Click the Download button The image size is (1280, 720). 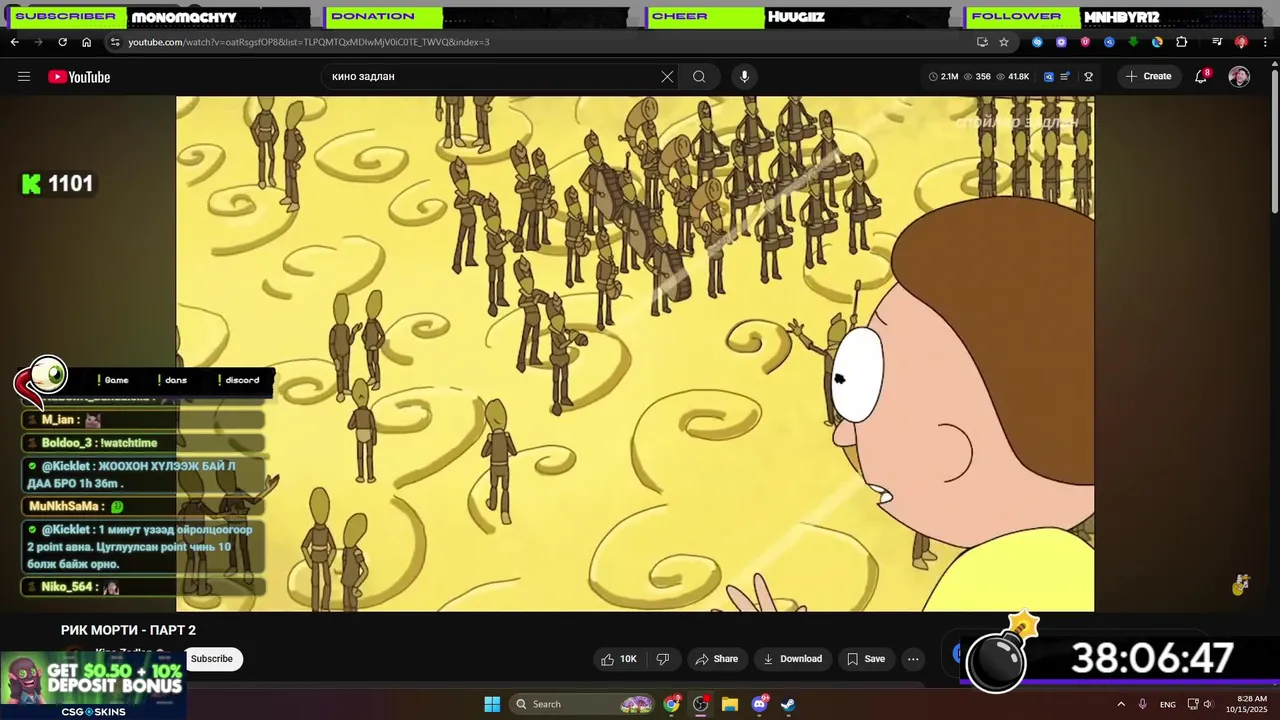[792, 659]
